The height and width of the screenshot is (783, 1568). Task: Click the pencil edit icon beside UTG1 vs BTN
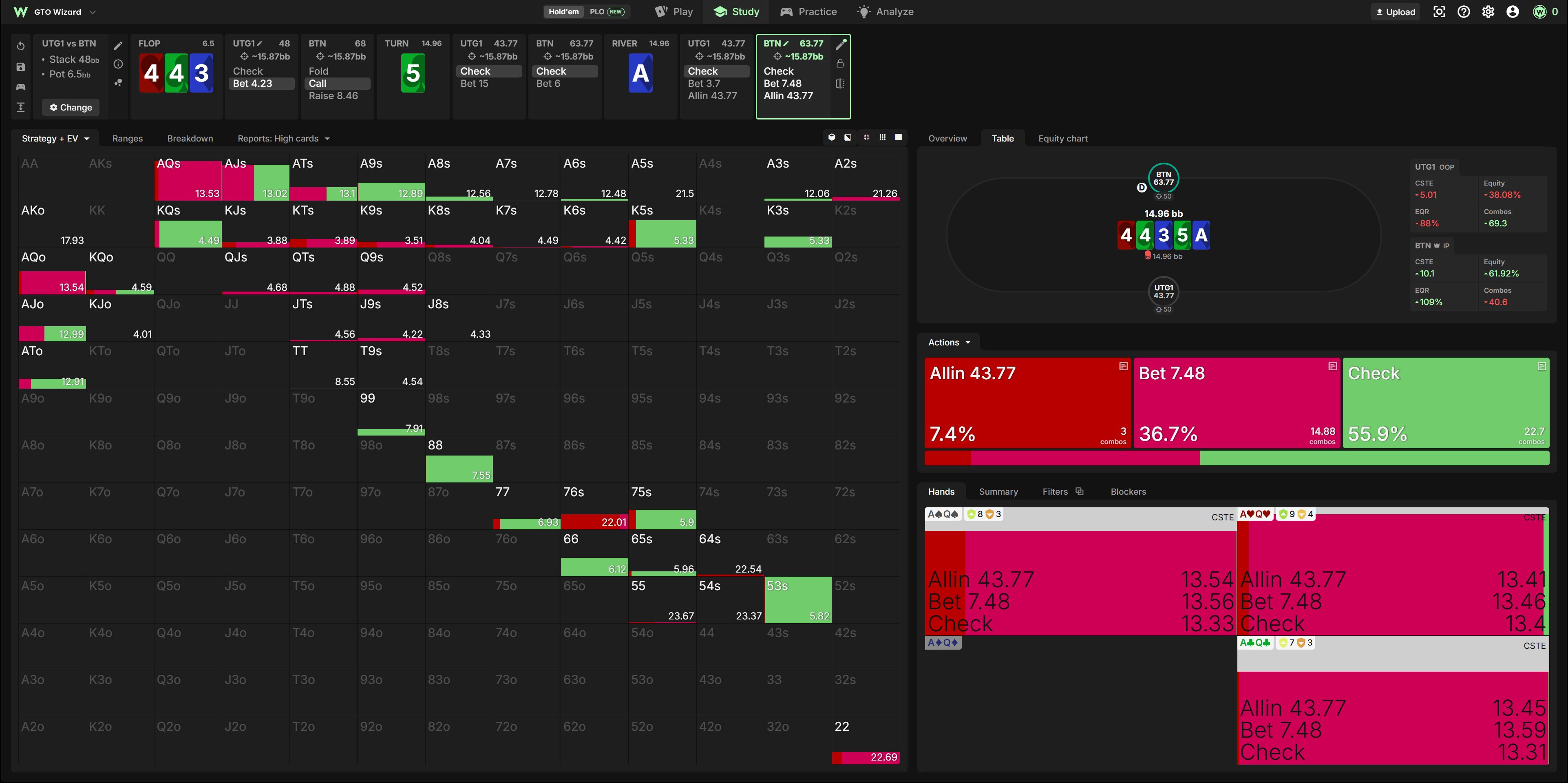[118, 46]
